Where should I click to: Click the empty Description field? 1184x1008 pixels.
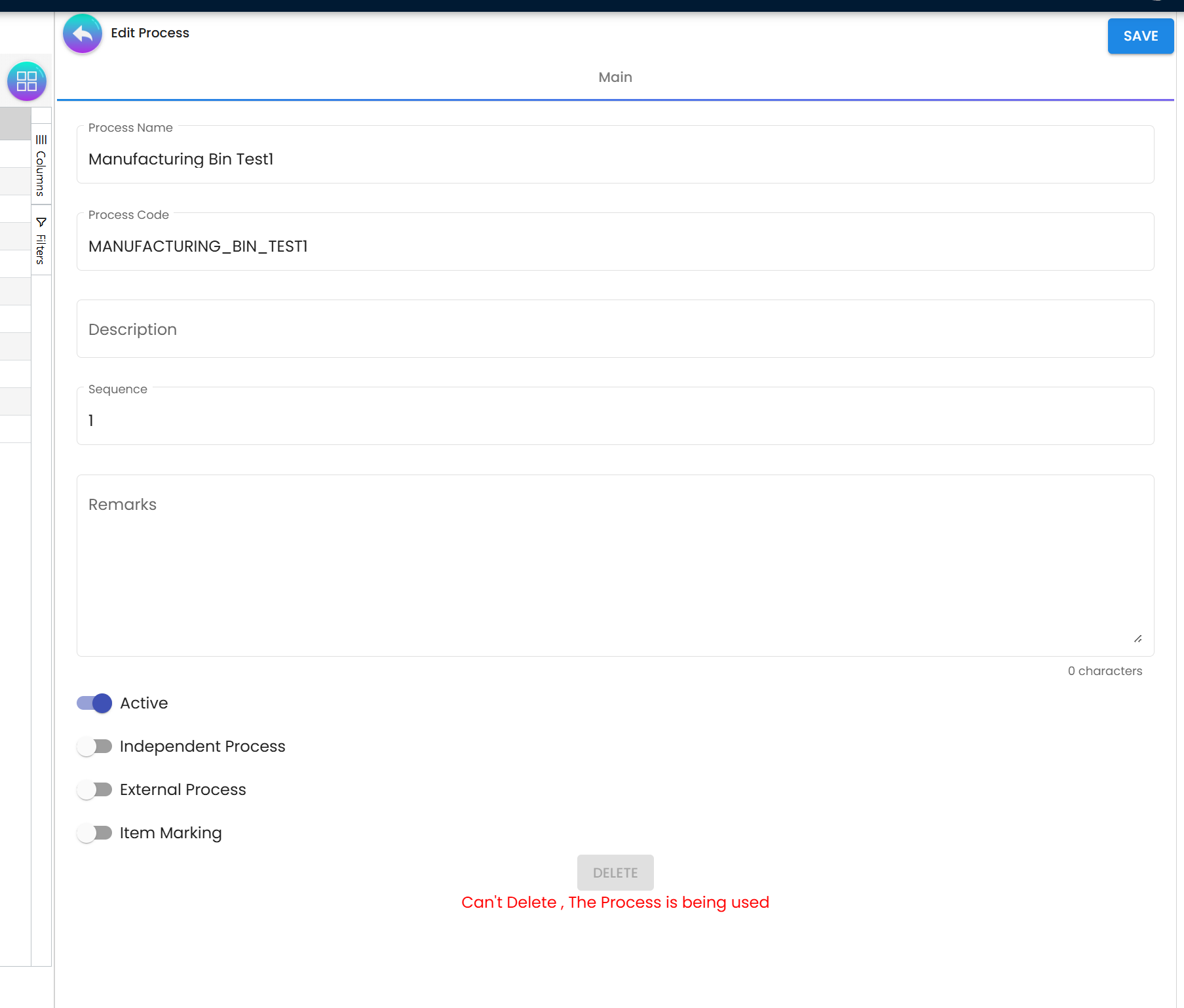615,329
